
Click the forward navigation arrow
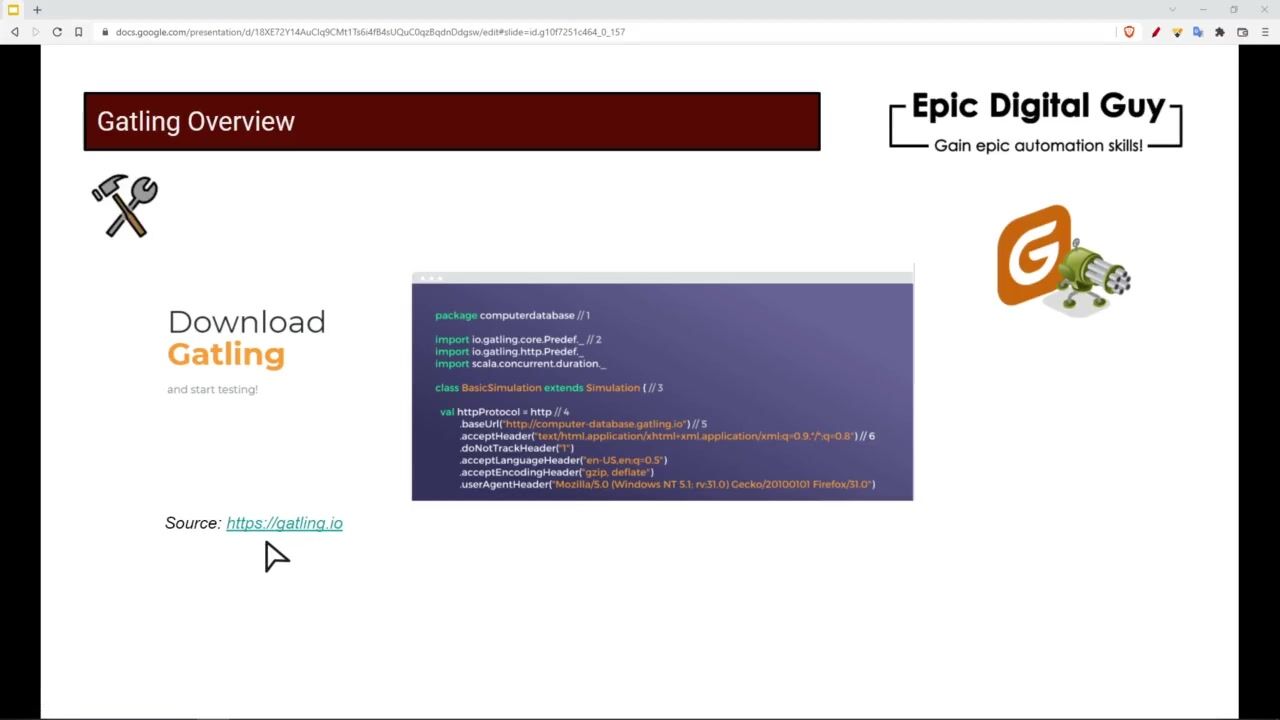[35, 32]
